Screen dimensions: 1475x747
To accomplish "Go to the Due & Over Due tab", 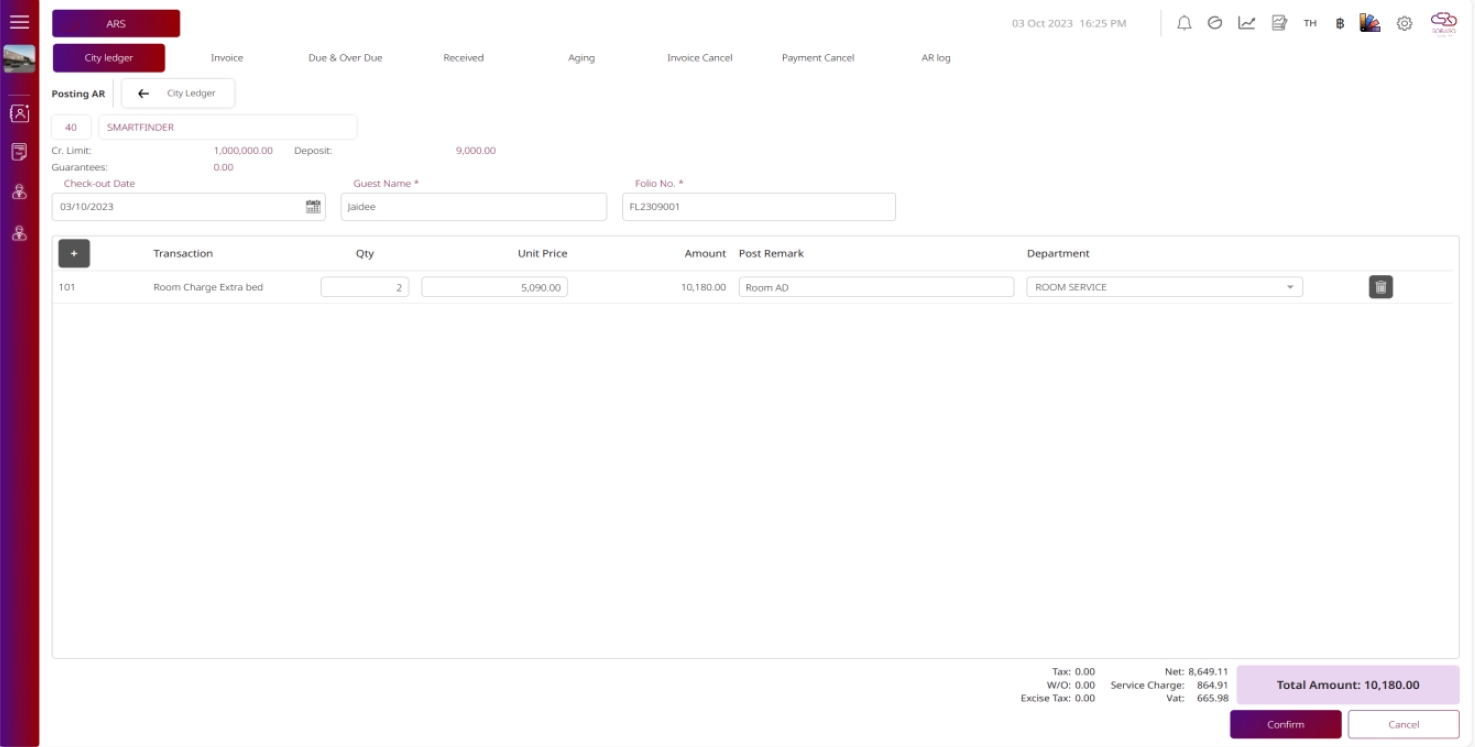I will [x=345, y=58].
